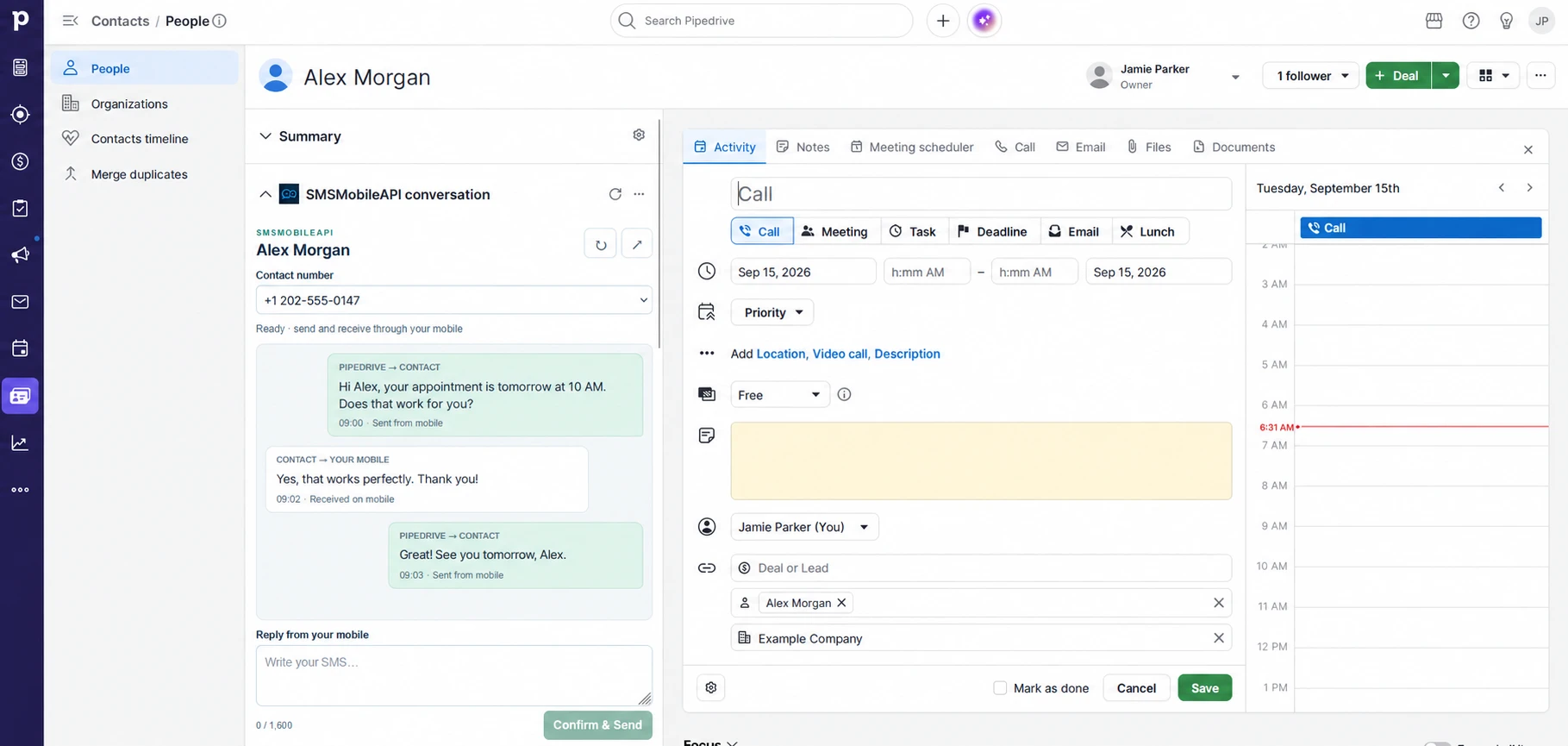This screenshot has width=1568, height=746.
Task: Click the People info icon in breadcrumb
Action: (220, 21)
